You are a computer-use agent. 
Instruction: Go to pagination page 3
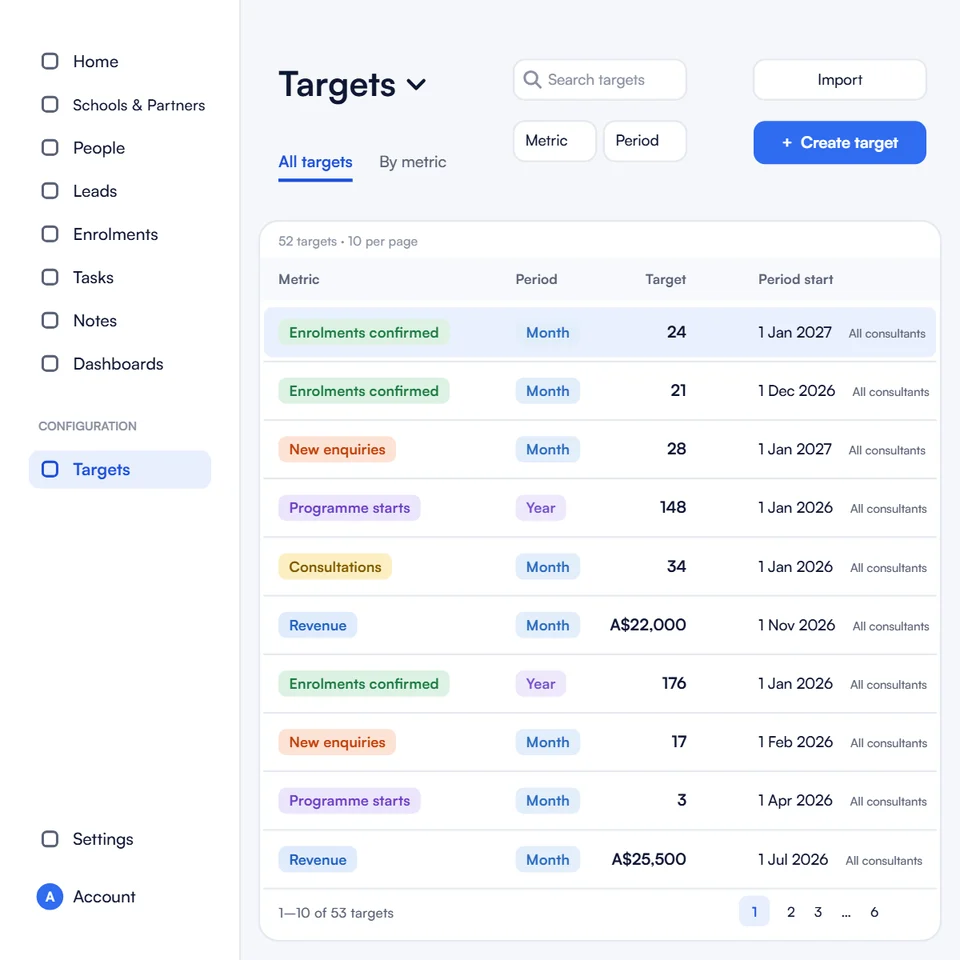(x=818, y=912)
